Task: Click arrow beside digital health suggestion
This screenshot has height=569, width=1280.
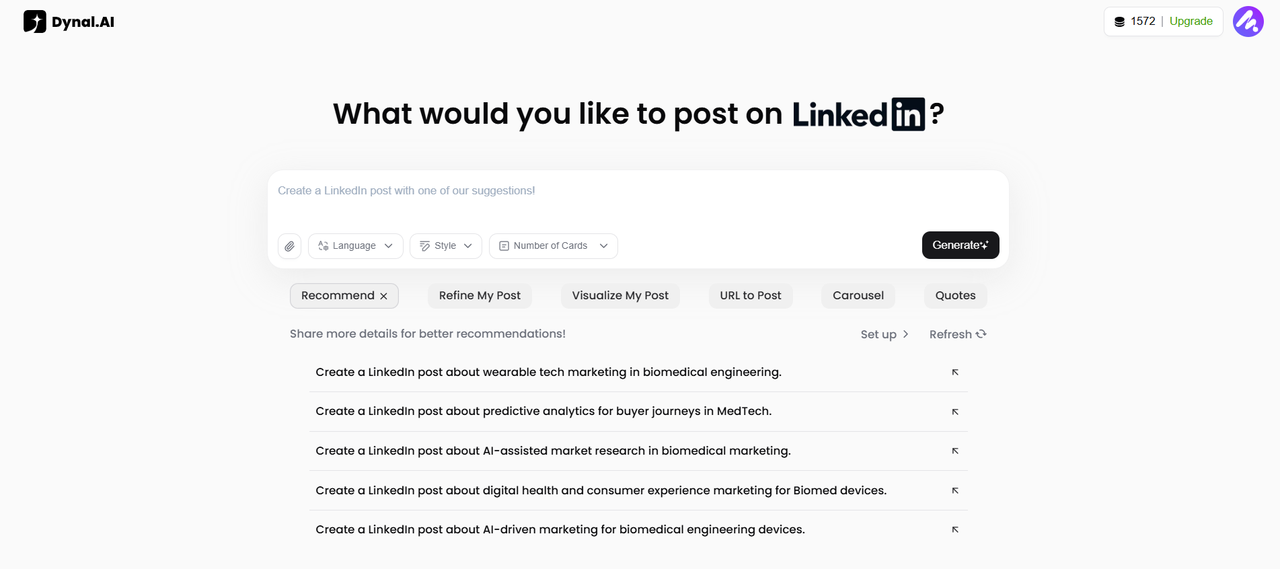Action: 955,490
